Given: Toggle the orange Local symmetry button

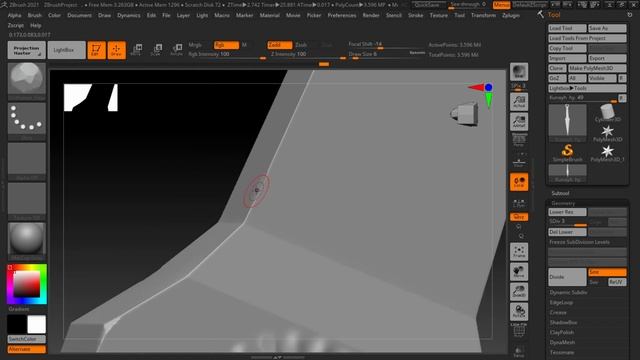Looking at the screenshot, I should coord(519,182).
